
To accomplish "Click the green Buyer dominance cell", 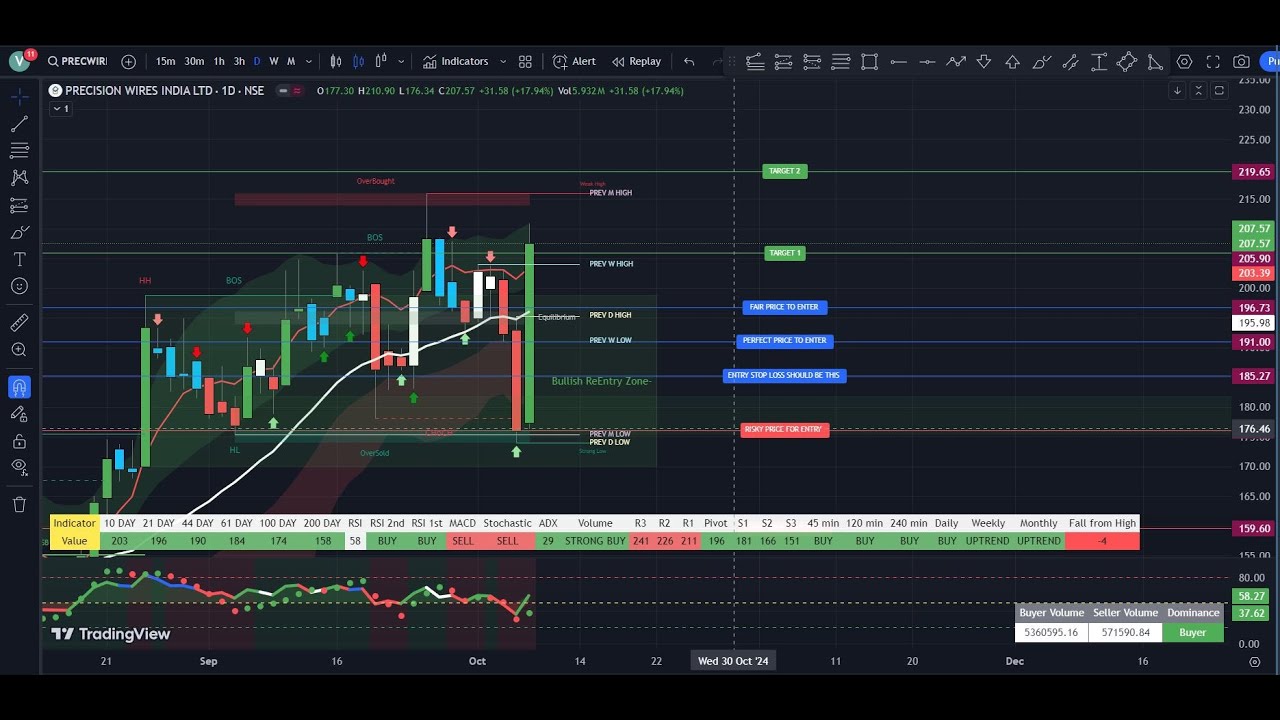I will coord(1193,632).
